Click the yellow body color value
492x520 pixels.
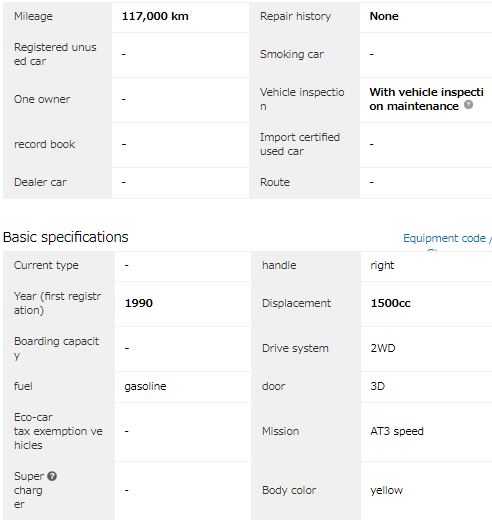(x=386, y=490)
